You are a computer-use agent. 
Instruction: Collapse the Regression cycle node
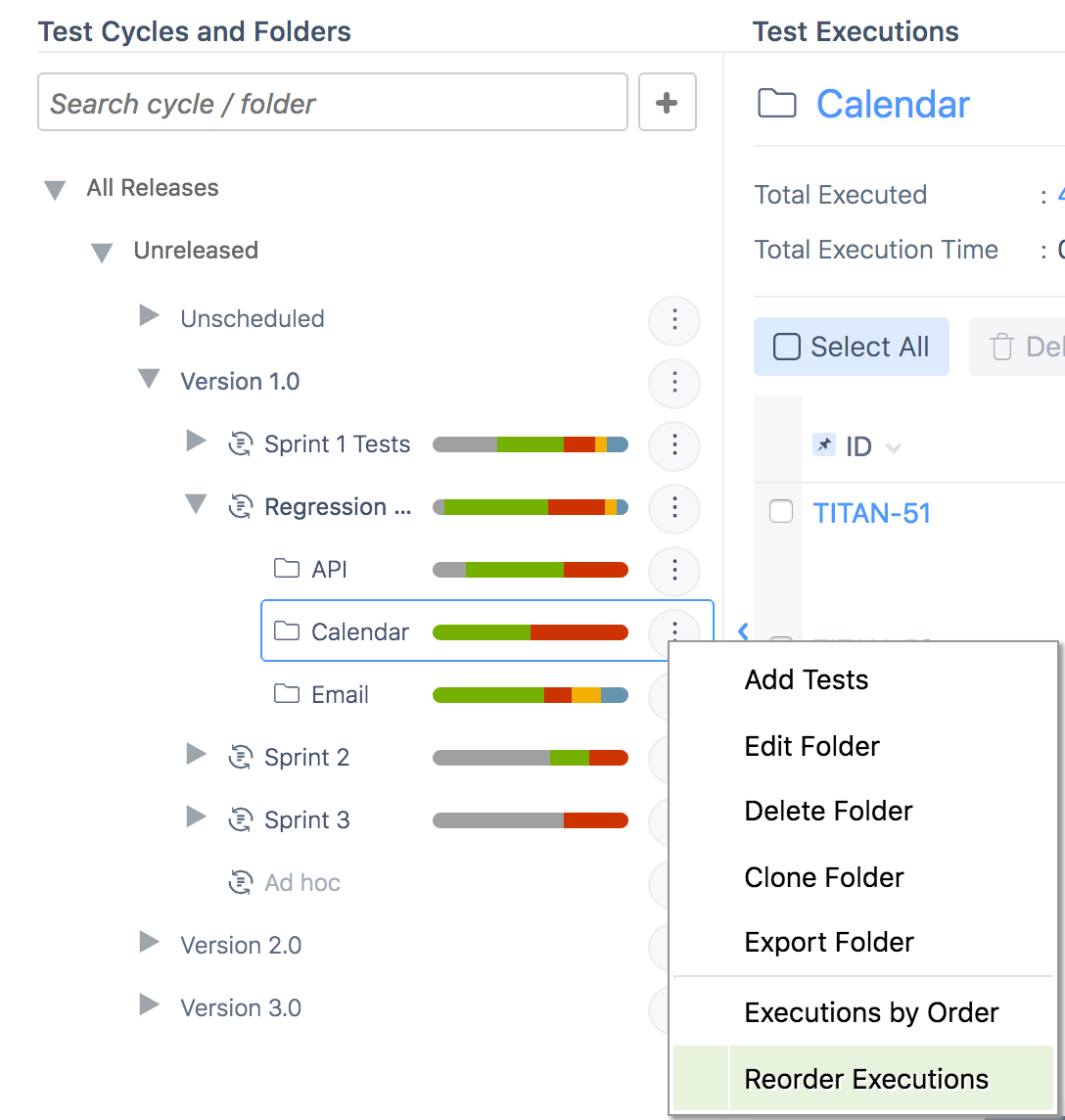[x=196, y=505]
